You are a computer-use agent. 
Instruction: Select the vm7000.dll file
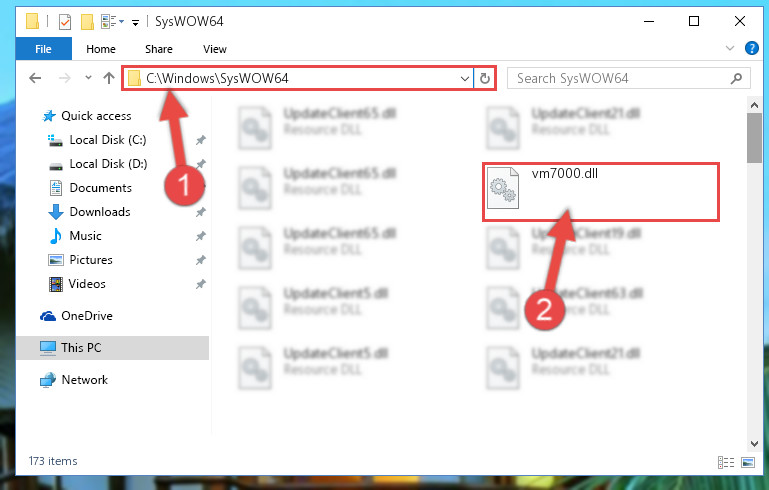coord(600,192)
